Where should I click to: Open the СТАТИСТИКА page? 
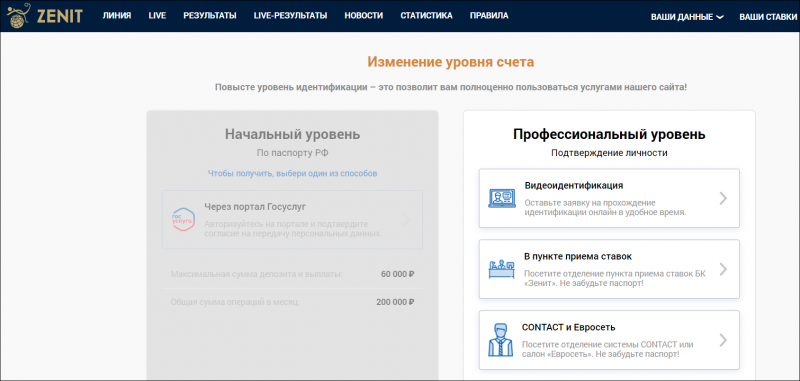click(x=427, y=16)
